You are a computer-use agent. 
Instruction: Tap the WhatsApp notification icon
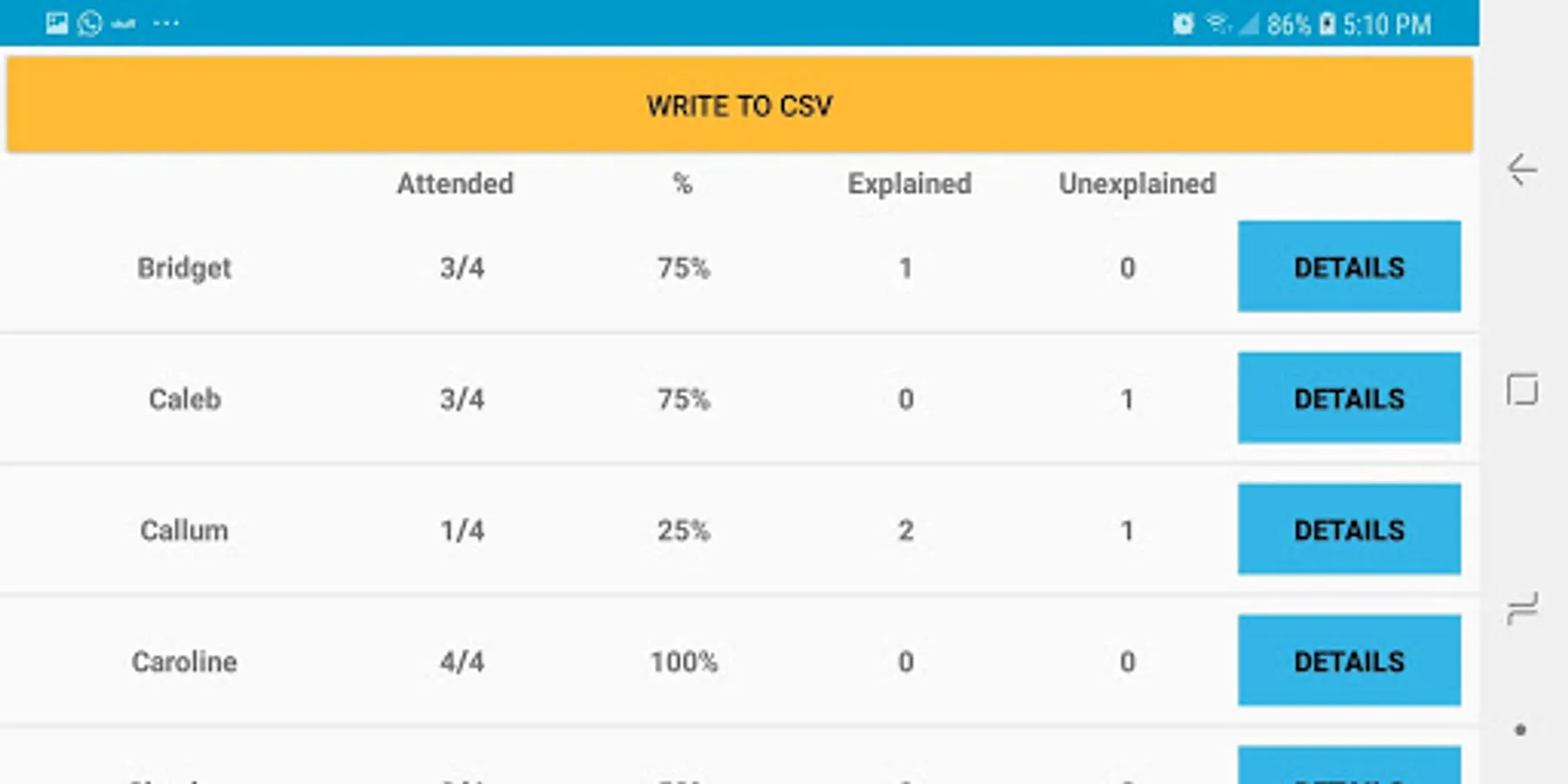click(x=90, y=23)
